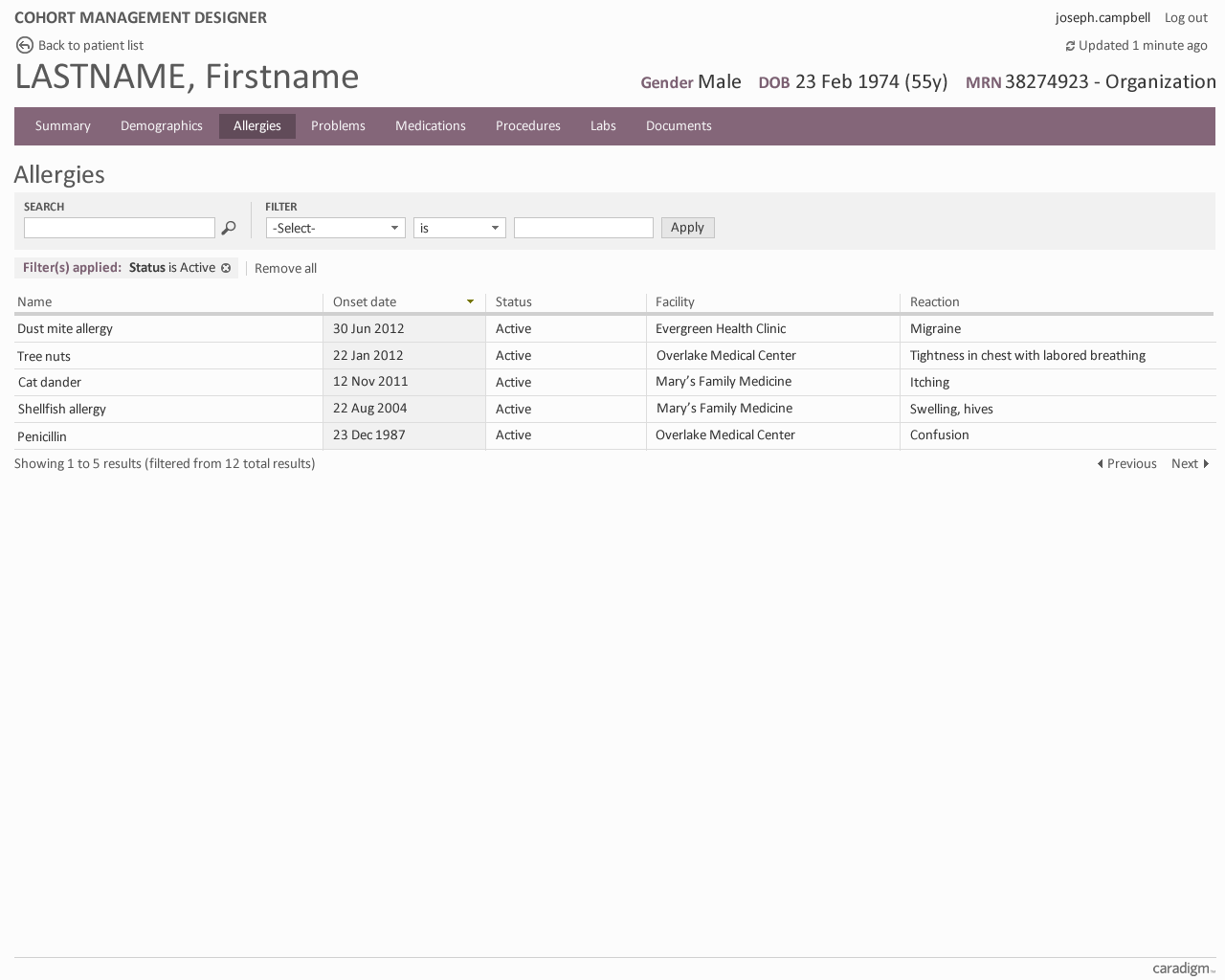
Task: Click the Log out link
Action: pos(1186,18)
